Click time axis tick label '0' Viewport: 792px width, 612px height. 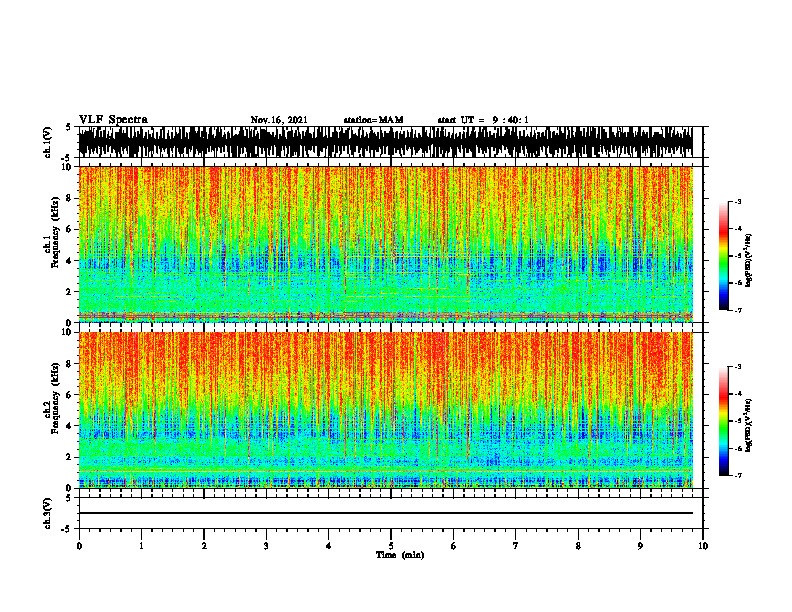coord(79,546)
